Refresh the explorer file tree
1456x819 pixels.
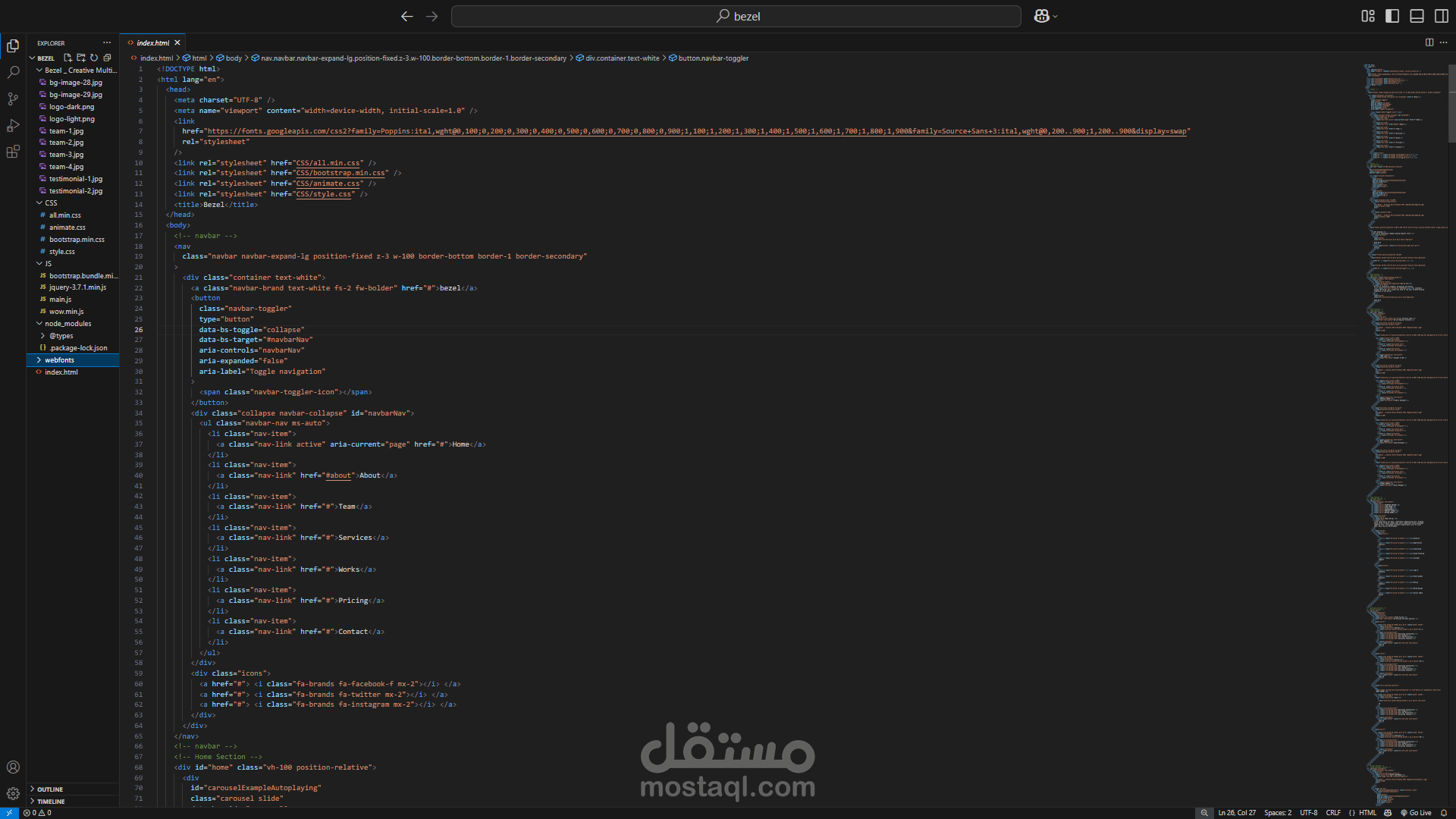click(x=94, y=58)
